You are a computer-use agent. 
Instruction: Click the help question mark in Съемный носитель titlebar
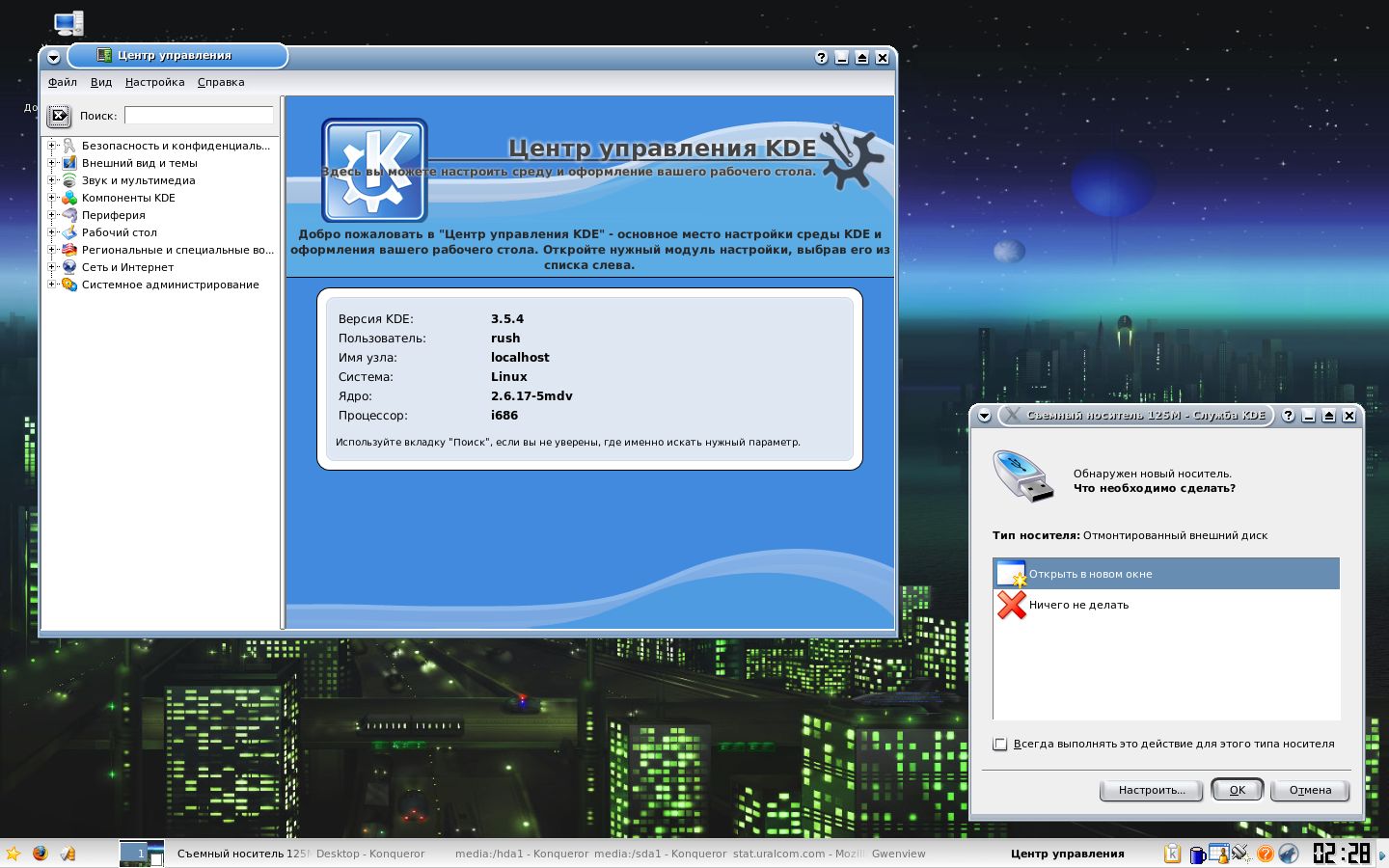(x=1289, y=416)
